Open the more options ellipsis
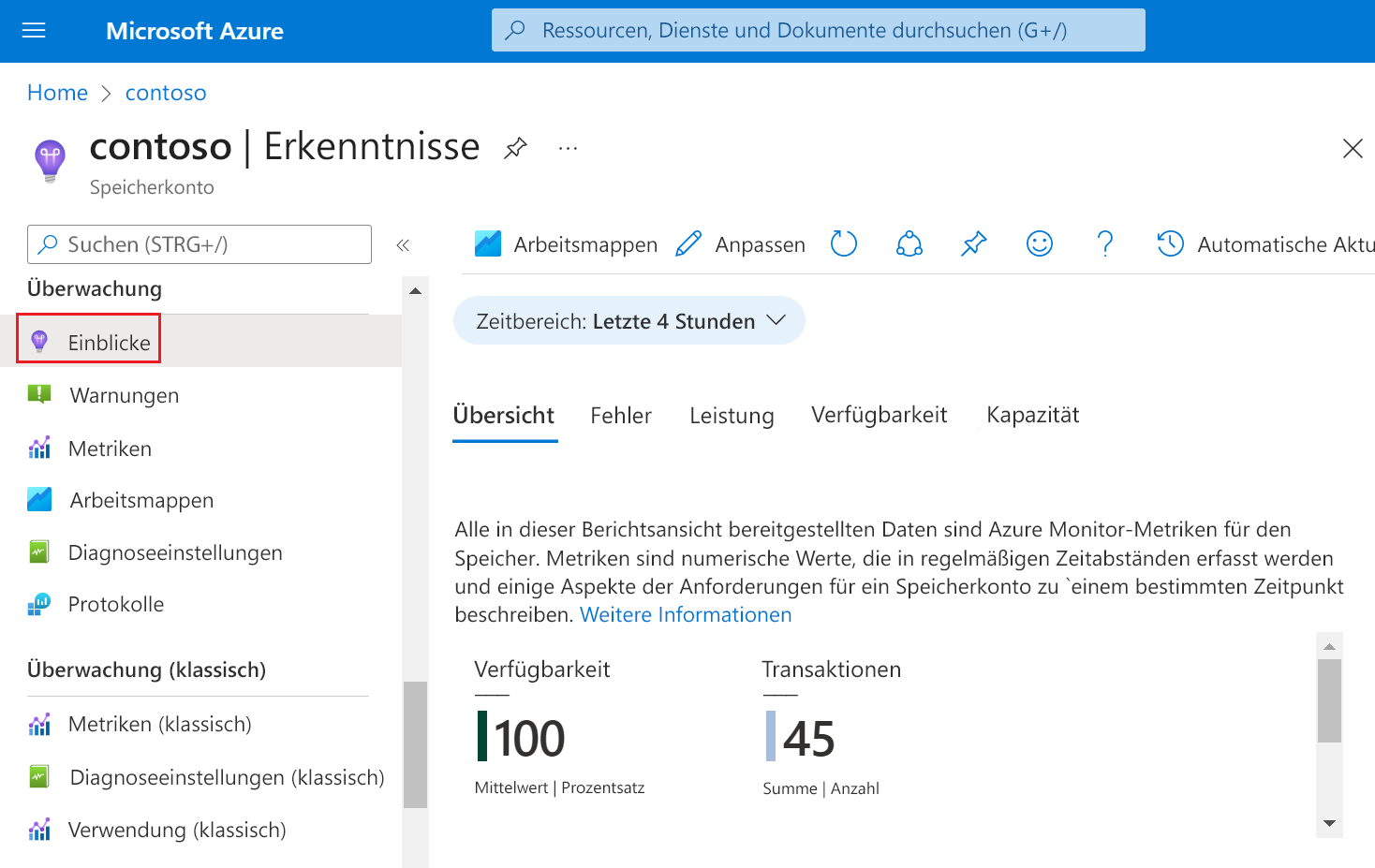1375x868 pixels. point(568,148)
